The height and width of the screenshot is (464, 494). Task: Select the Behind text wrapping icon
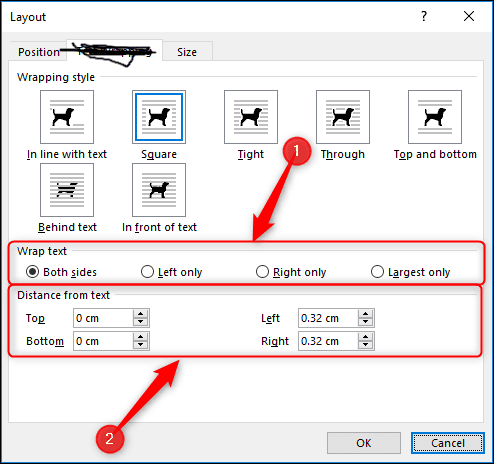67,190
